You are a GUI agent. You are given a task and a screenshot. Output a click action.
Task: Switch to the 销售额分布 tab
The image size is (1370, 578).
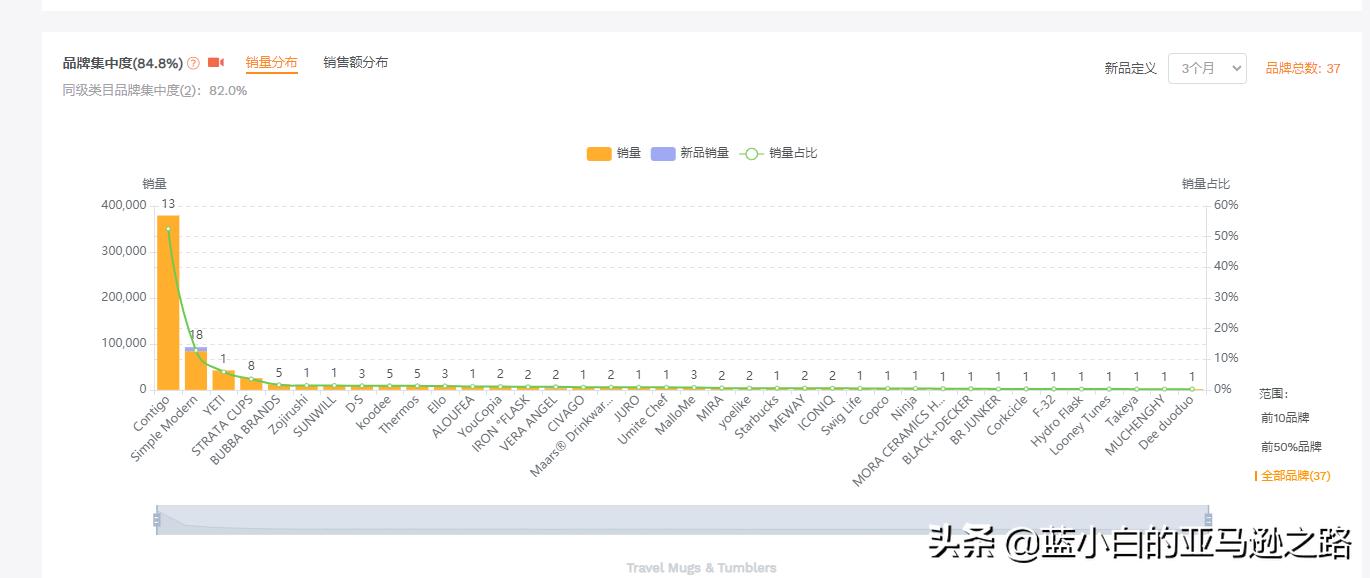[355, 63]
